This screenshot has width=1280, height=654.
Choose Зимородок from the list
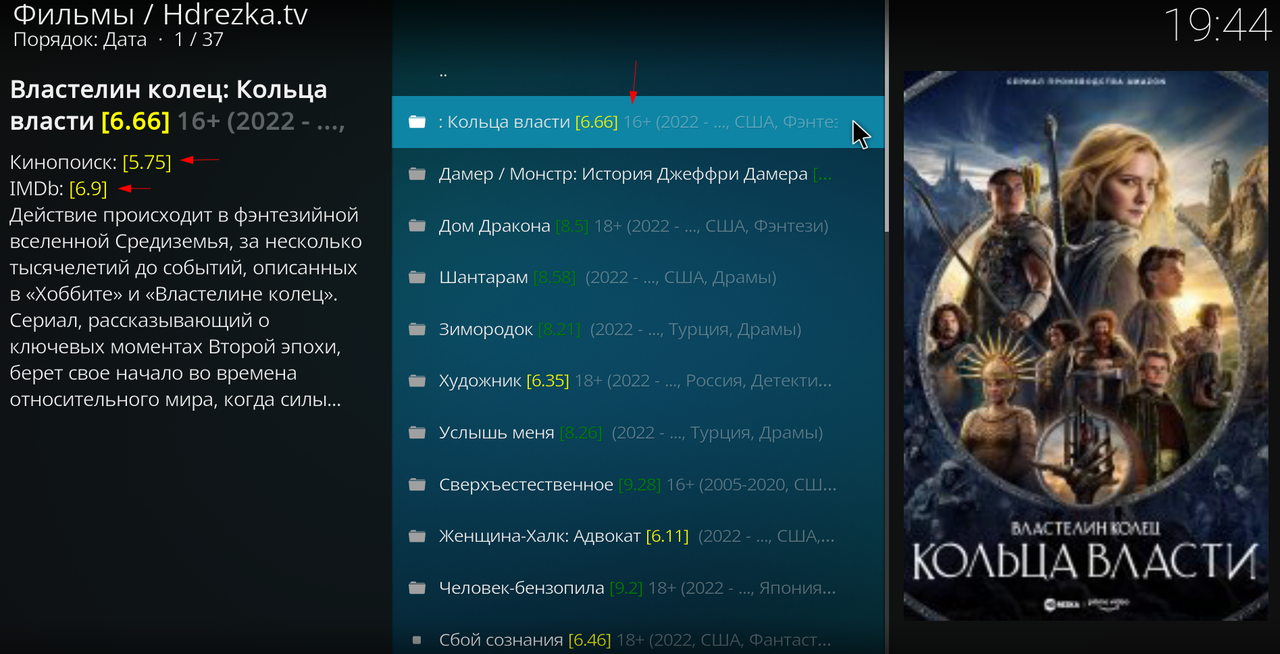click(x=638, y=329)
